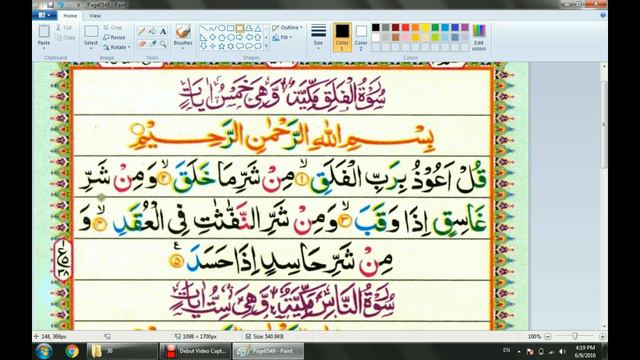The image size is (640, 360).
Task: Move the zoom slider handle
Action: (x=575, y=336)
